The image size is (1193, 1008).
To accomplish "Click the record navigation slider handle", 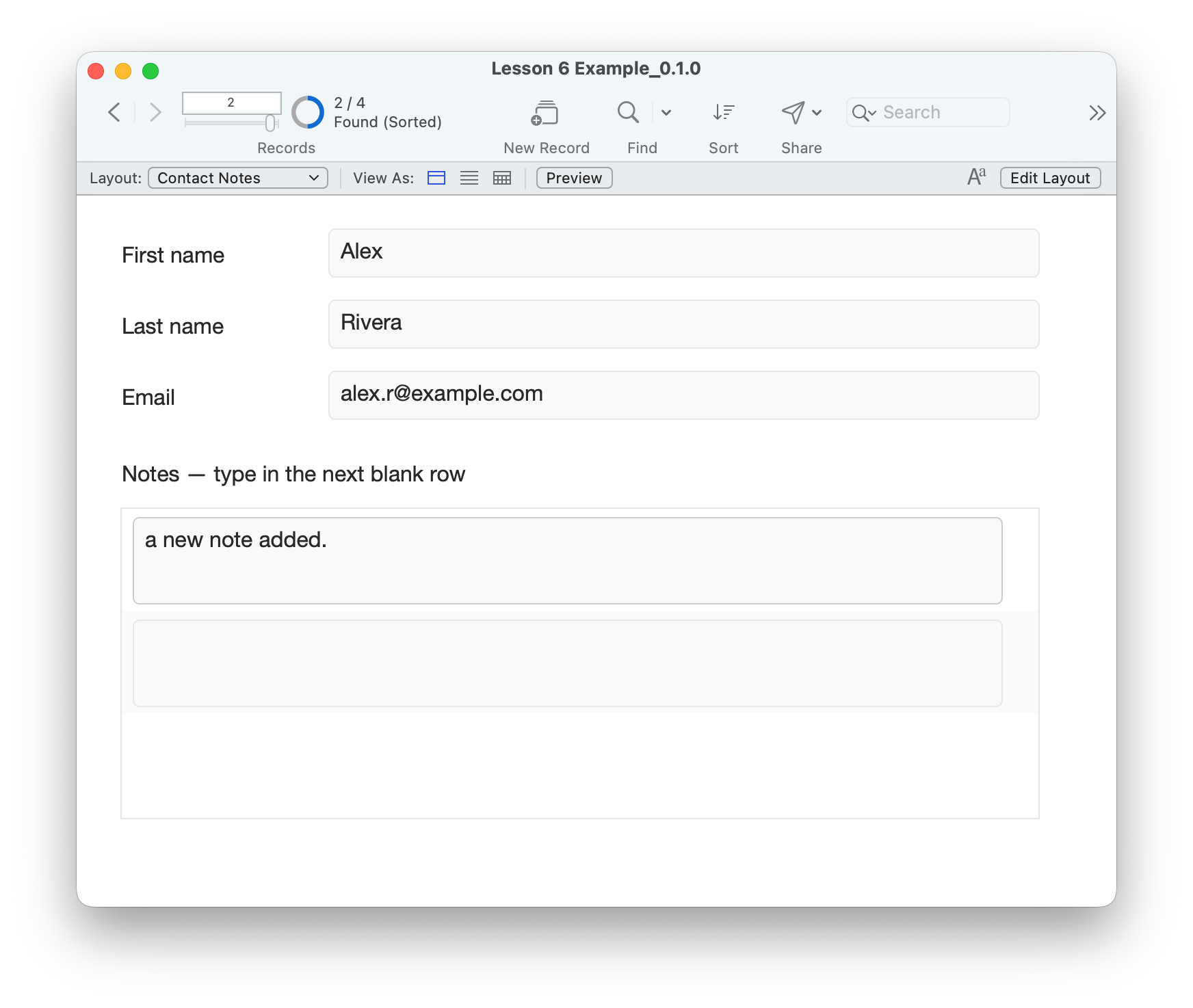I will click(270, 123).
